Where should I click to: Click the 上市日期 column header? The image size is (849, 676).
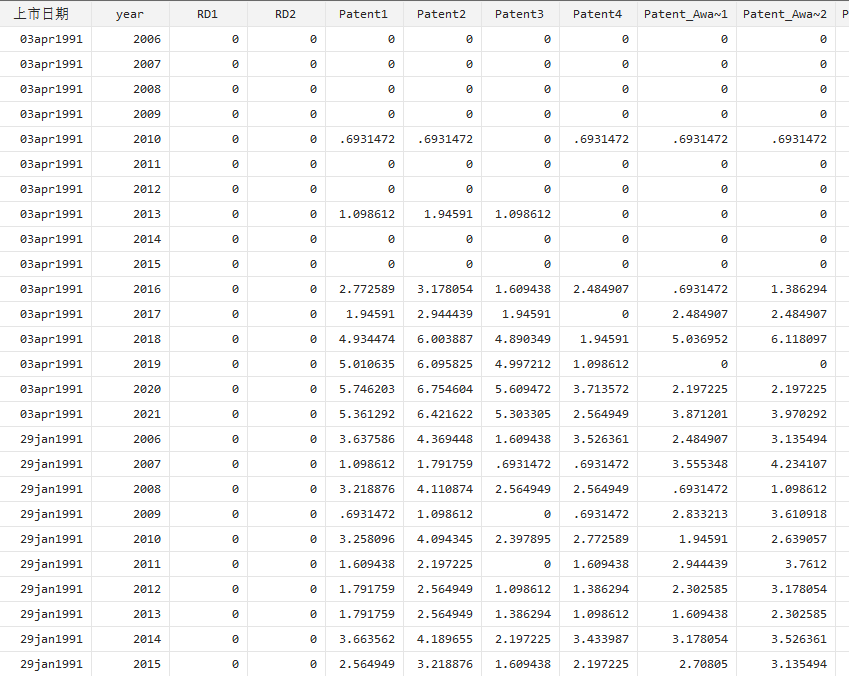click(x=46, y=14)
